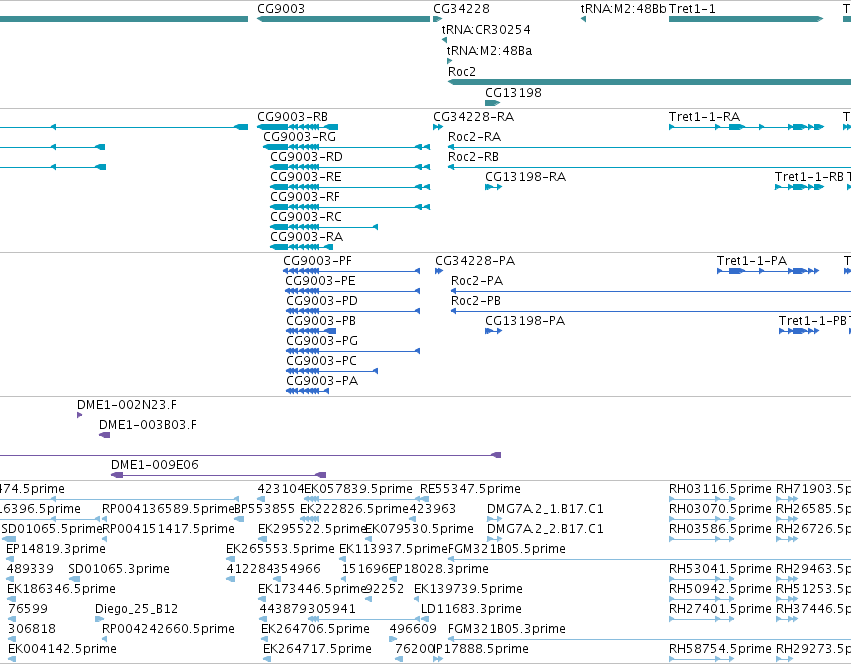Click protein CG9003-PG
Image resolution: width=851 pixels, height=664 pixels.
(x=321, y=342)
